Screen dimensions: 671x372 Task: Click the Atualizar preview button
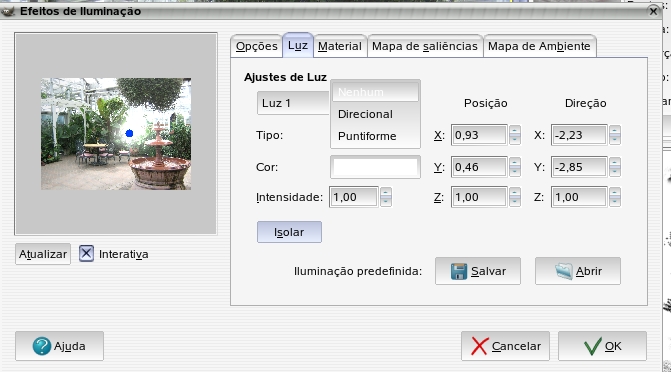pyautogui.click(x=43, y=254)
